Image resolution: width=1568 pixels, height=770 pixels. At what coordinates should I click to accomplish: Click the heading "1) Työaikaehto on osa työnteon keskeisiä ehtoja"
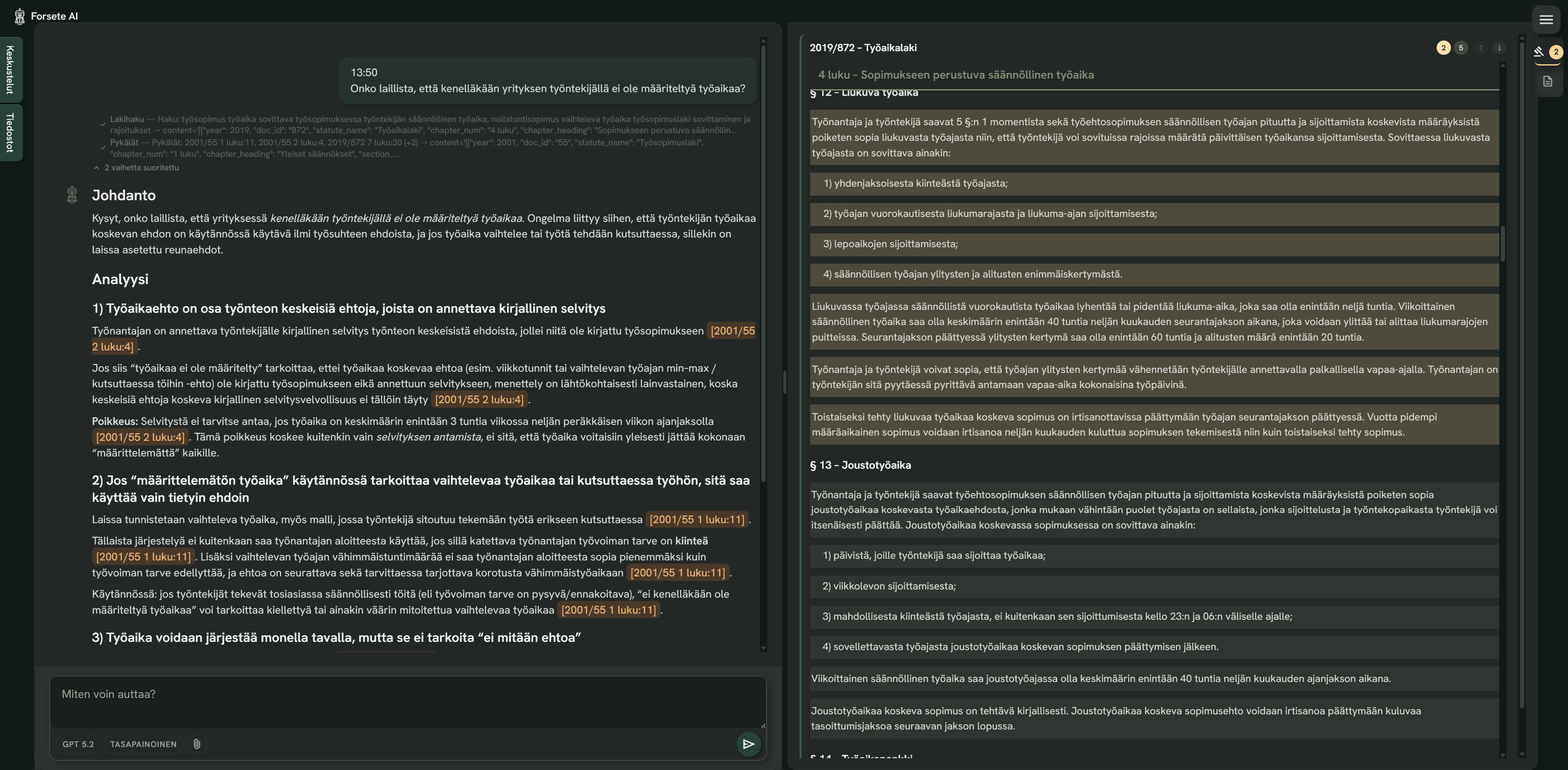pyautogui.click(x=349, y=308)
